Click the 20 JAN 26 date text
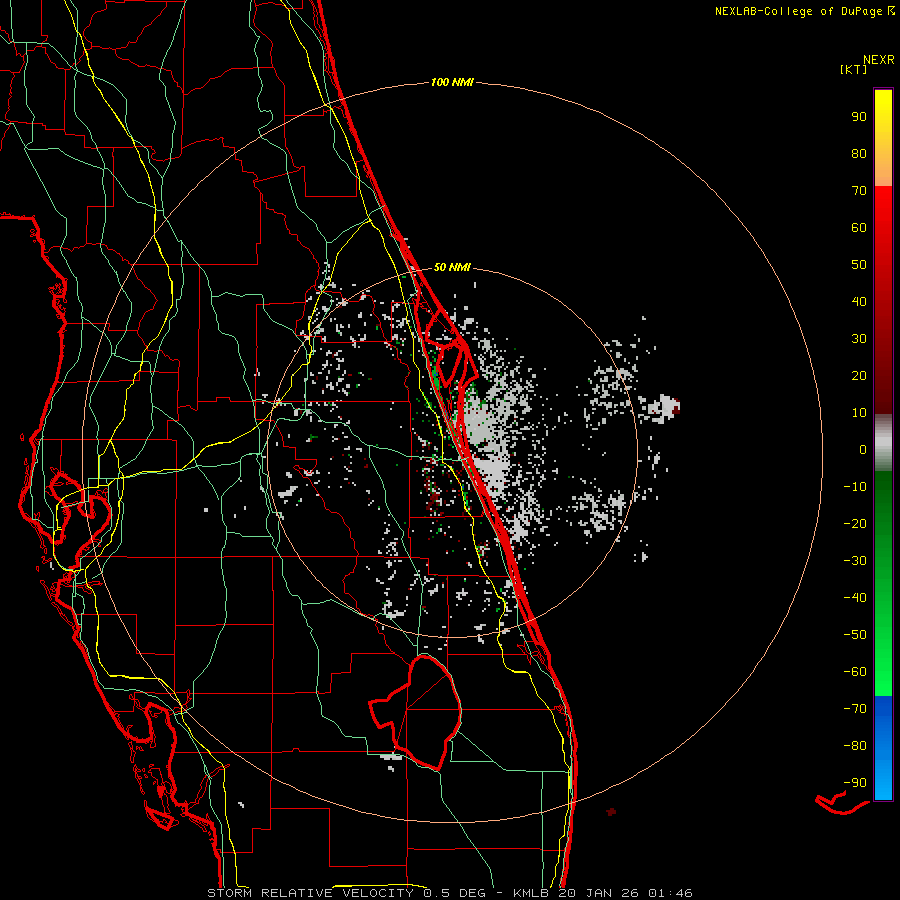This screenshot has width=900, height=900. point(599,893)
